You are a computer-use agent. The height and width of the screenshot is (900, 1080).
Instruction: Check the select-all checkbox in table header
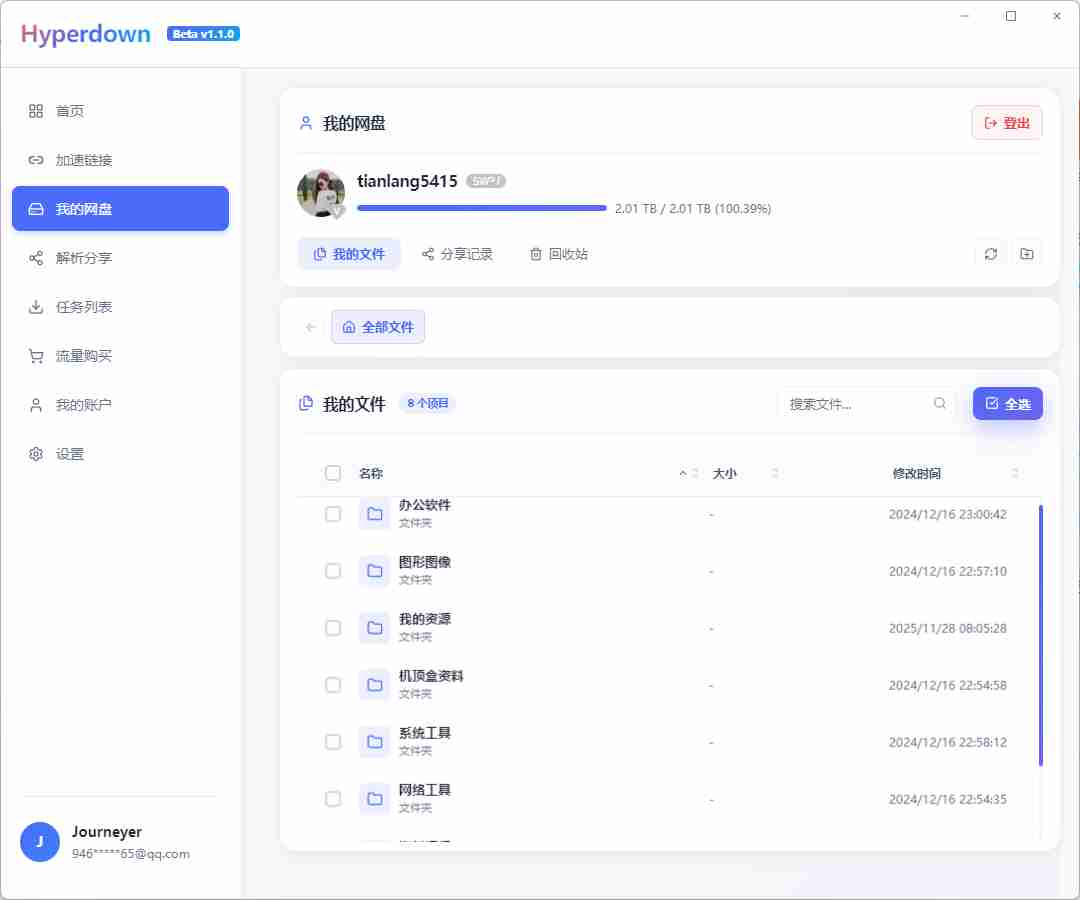(x=333, y=473)
